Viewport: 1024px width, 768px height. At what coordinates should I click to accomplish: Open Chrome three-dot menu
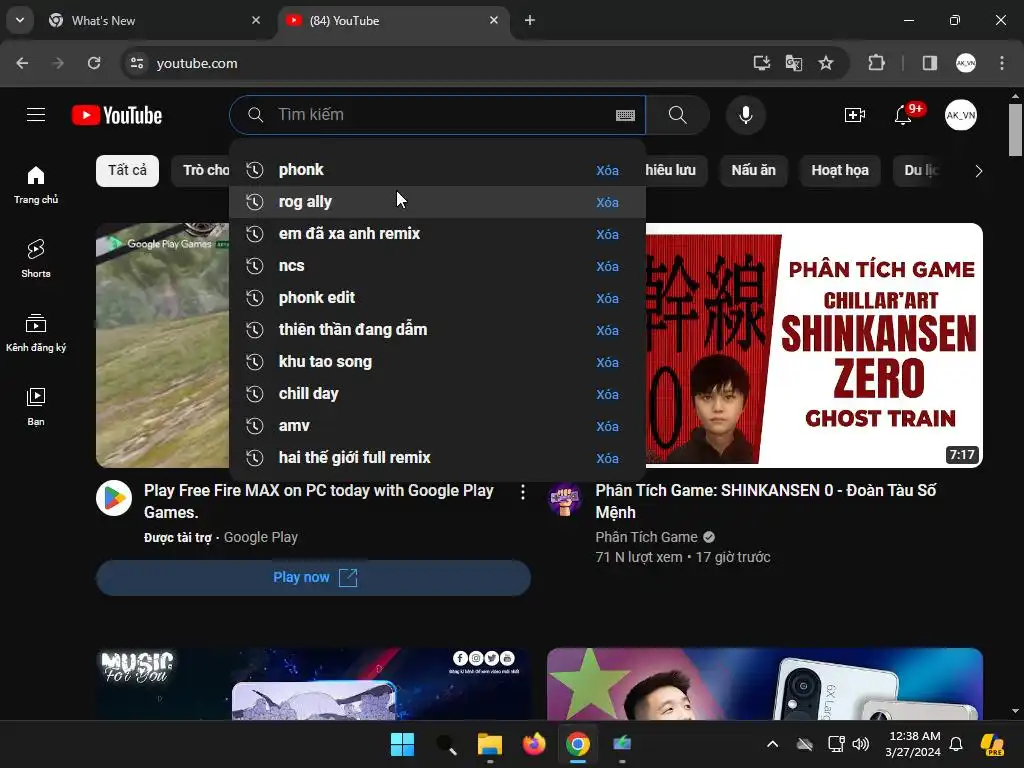tap(1002, 63)
